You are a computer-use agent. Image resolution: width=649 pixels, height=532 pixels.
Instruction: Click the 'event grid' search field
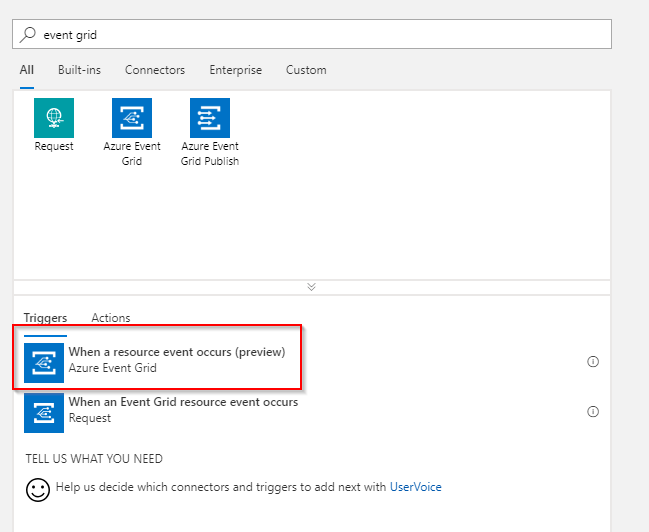[312, 34]
